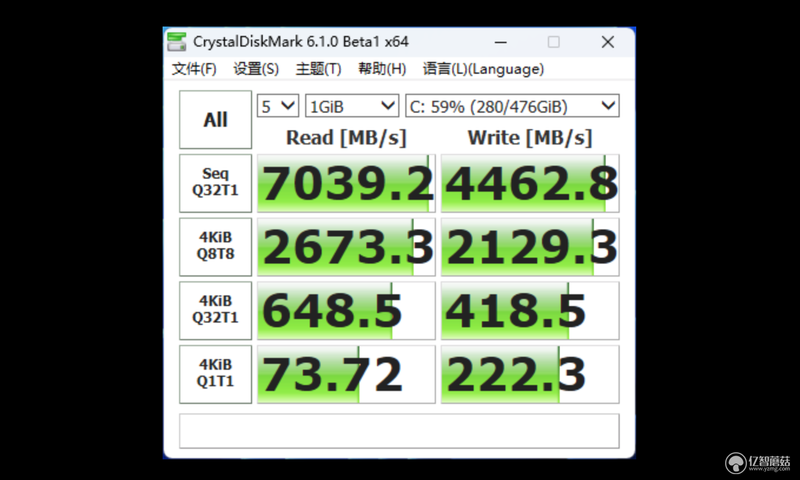
Task: Start the Seq Q32T1 test
Action: click(x=215, y=183)
